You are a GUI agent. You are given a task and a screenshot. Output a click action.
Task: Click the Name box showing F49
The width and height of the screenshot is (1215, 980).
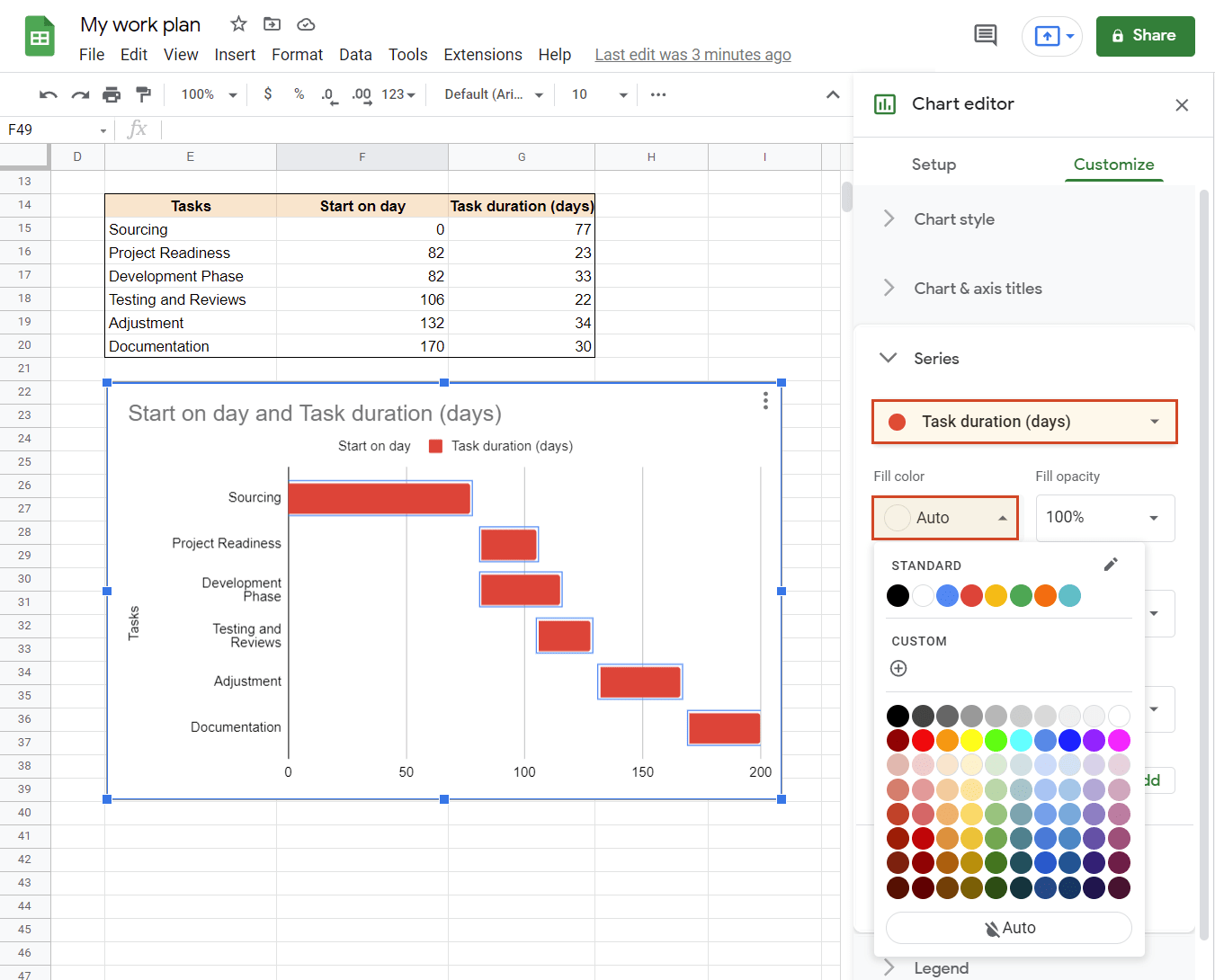click(51, 129)
